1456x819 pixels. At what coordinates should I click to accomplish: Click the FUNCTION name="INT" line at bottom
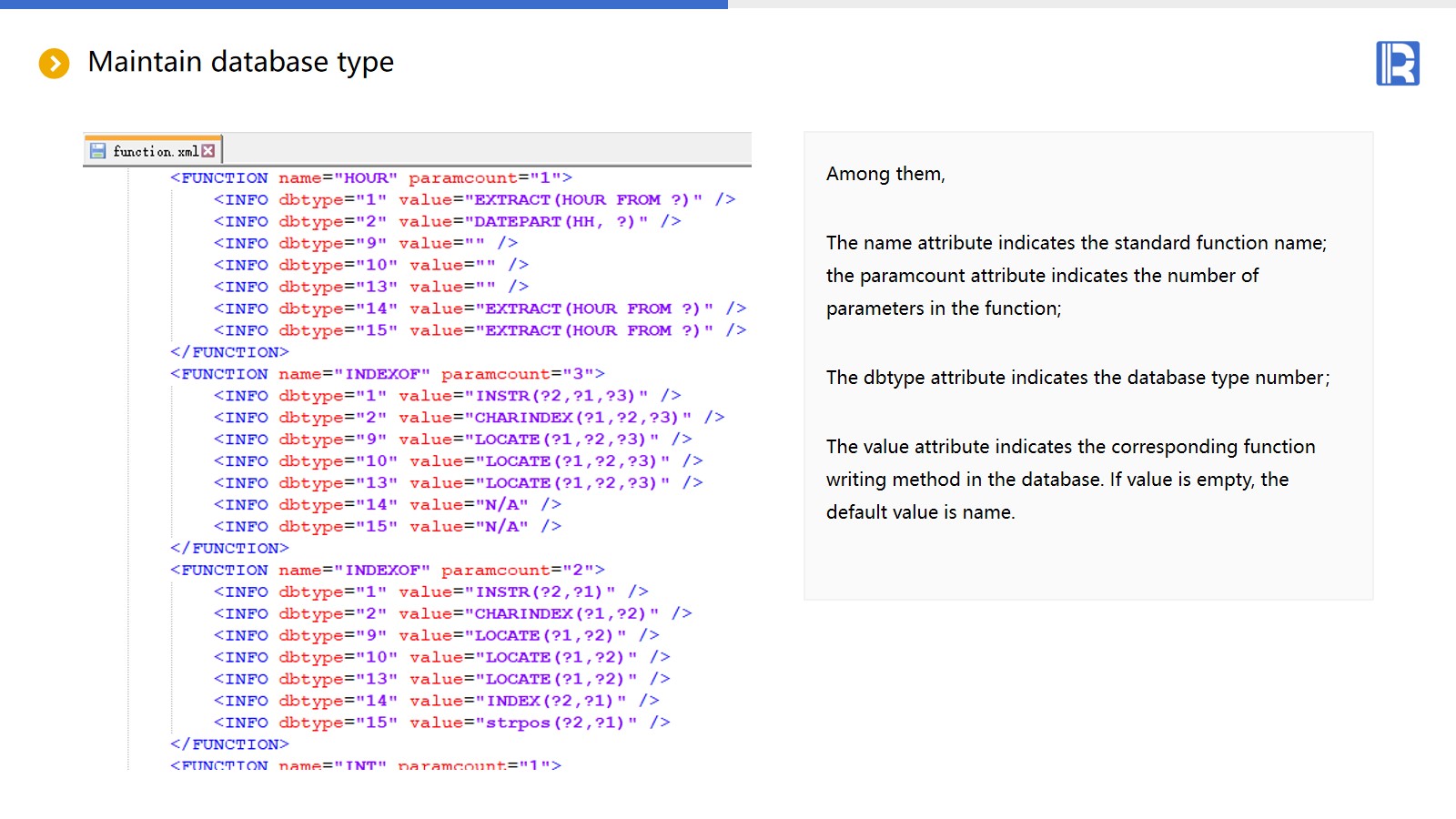(x=365, y=765)
